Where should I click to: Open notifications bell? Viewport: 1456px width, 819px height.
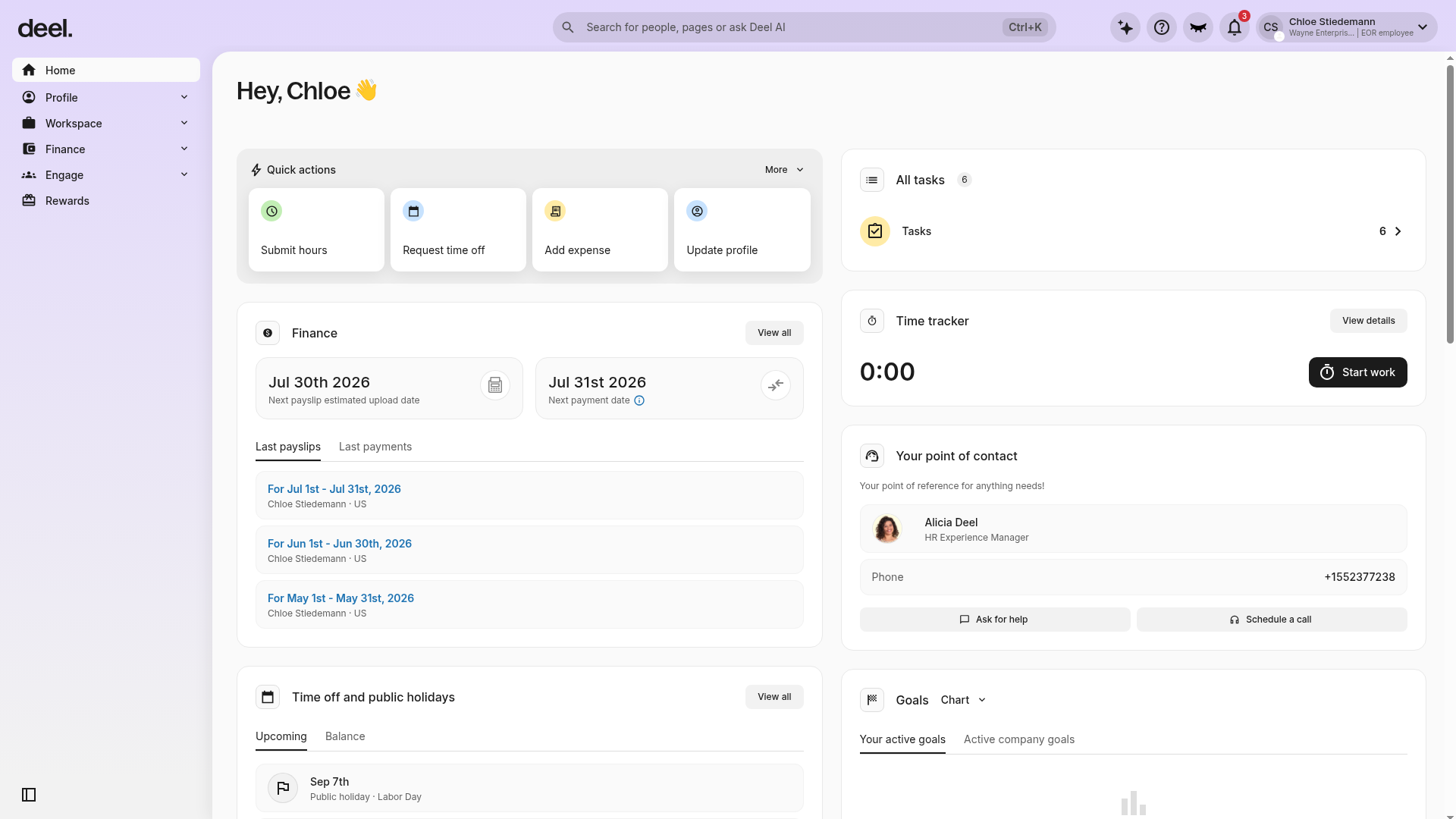[x=1235, y=27]
